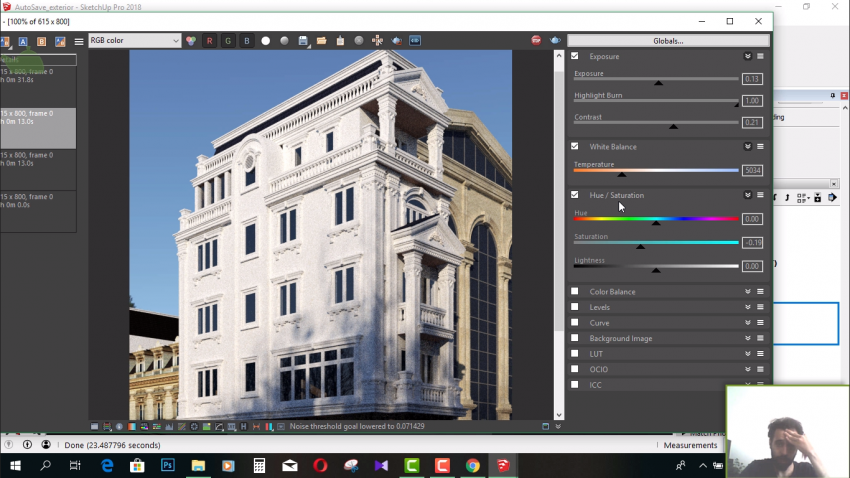Click the Exposure slider handle
The image size is (850, 478).
[x=658, y=83]
